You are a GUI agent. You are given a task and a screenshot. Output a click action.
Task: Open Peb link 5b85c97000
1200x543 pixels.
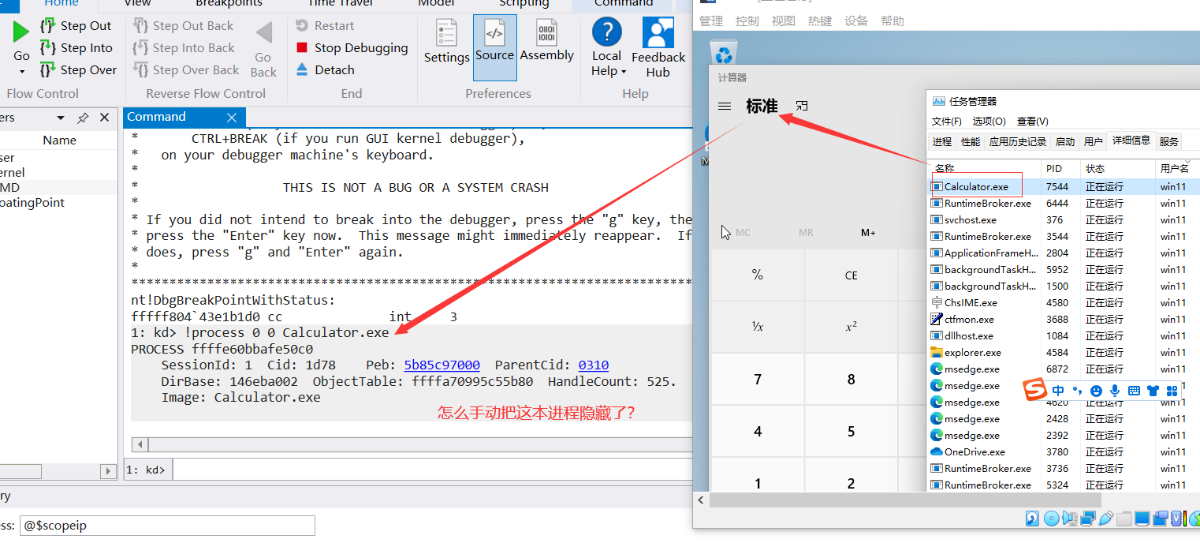[442, 365]
